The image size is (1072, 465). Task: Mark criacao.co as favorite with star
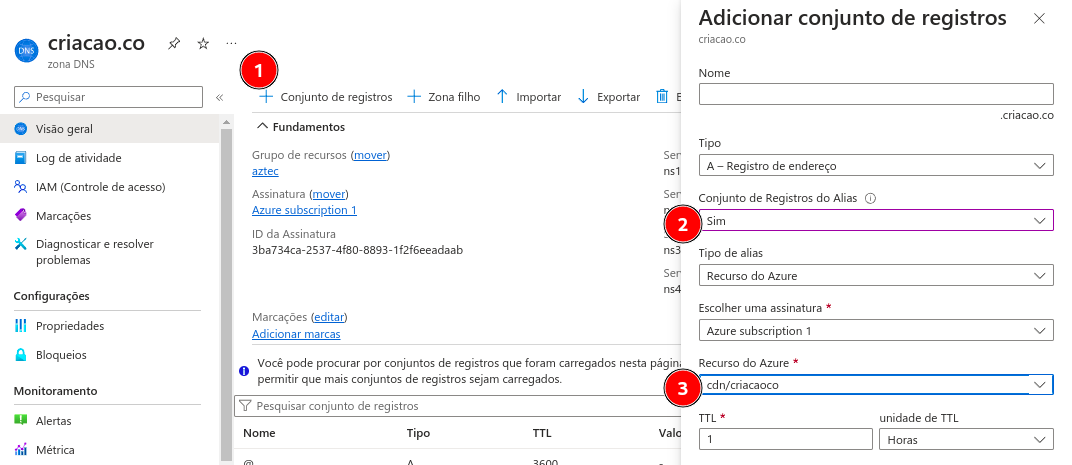[x=203, y=44]
